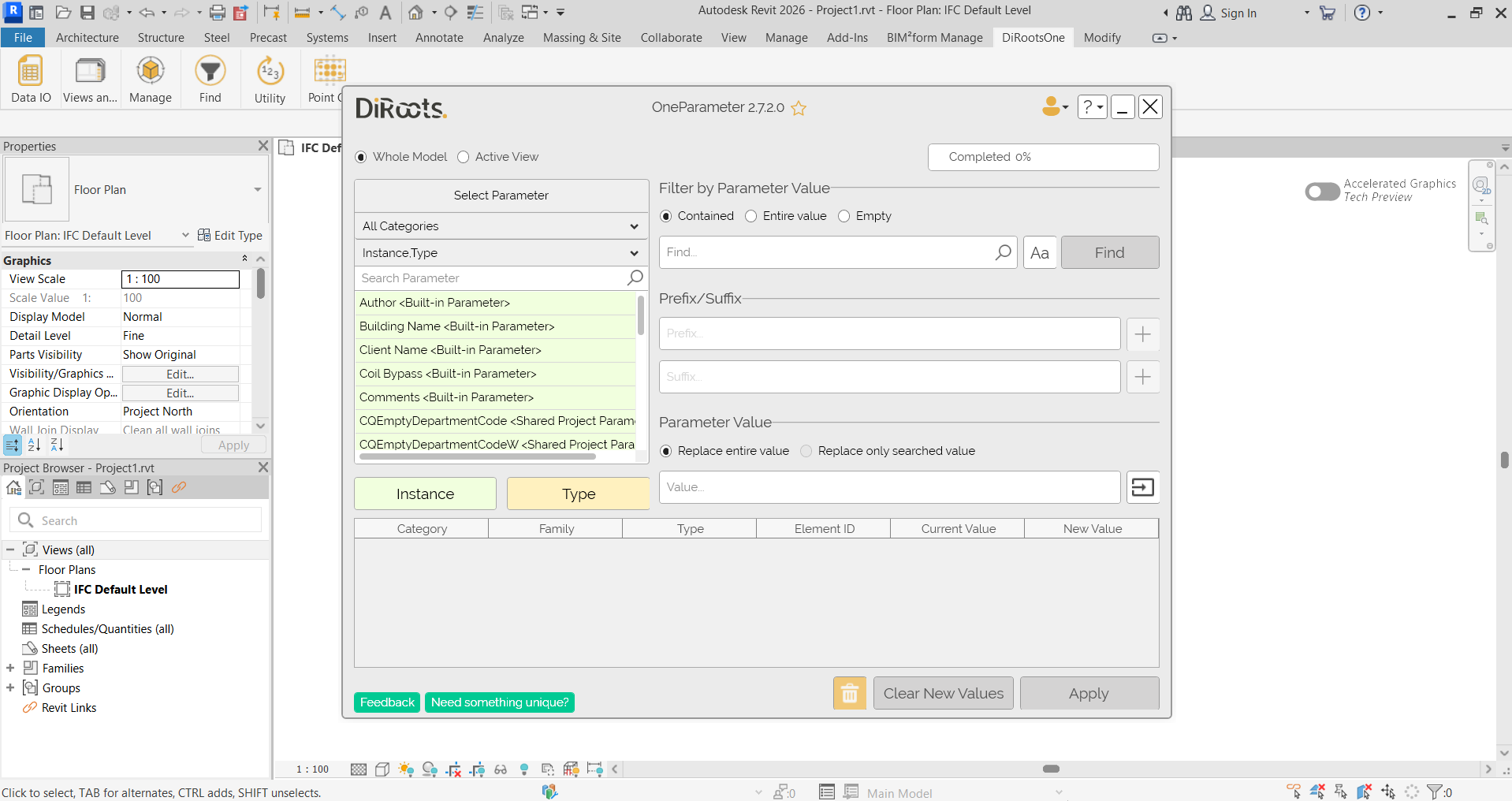Open the Revit shopping cart icon

pos(1328,13)
